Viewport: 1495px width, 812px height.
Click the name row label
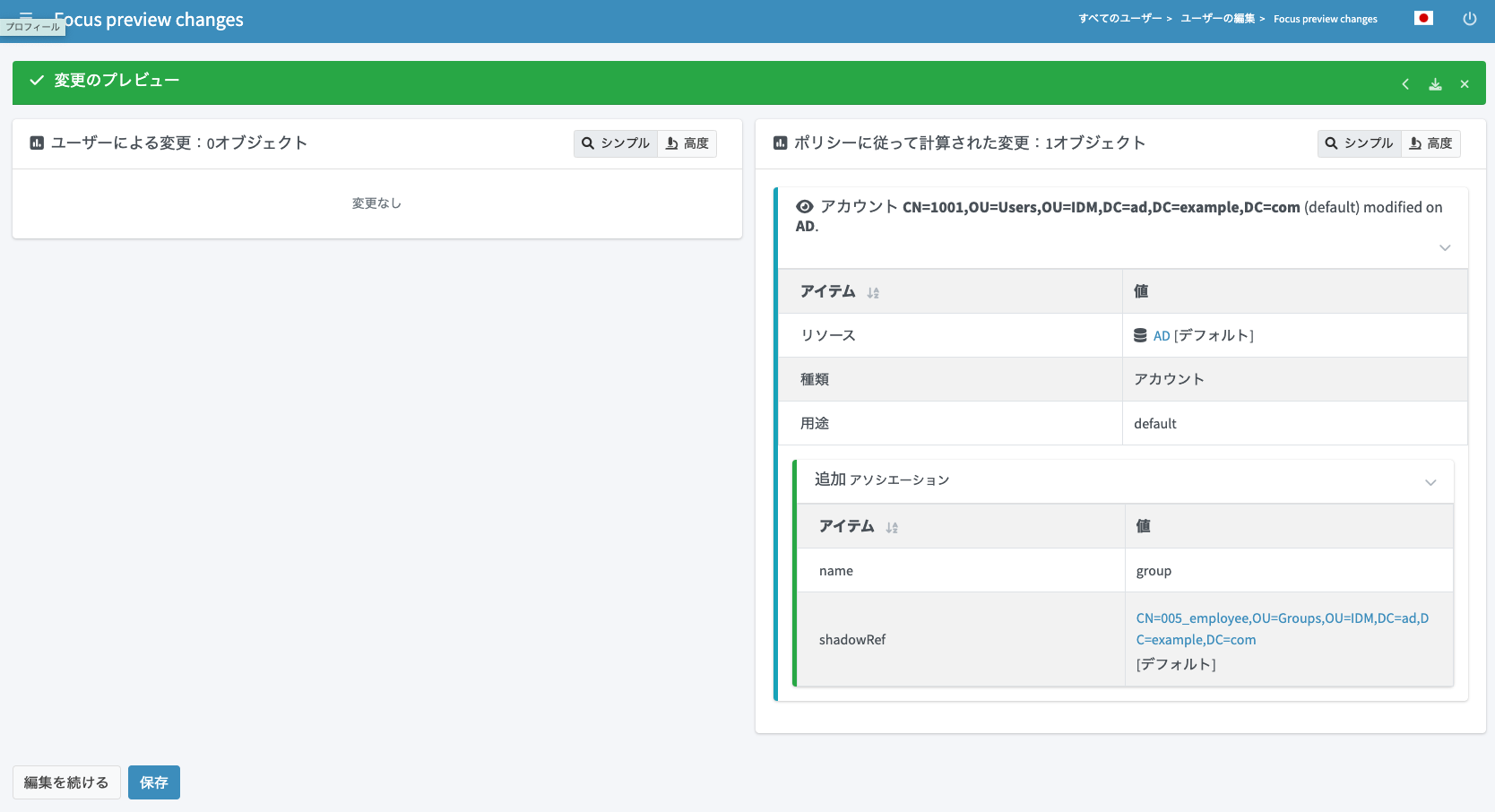836,571
